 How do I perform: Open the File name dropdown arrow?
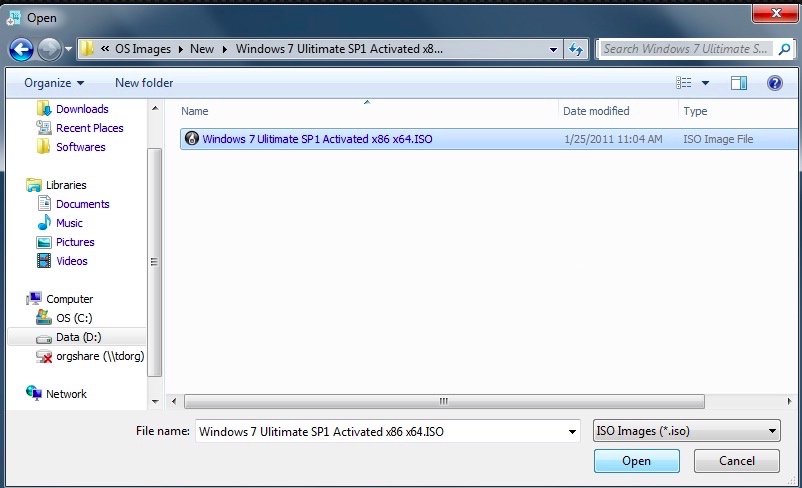pyautogui.click(x=572, y=432)
